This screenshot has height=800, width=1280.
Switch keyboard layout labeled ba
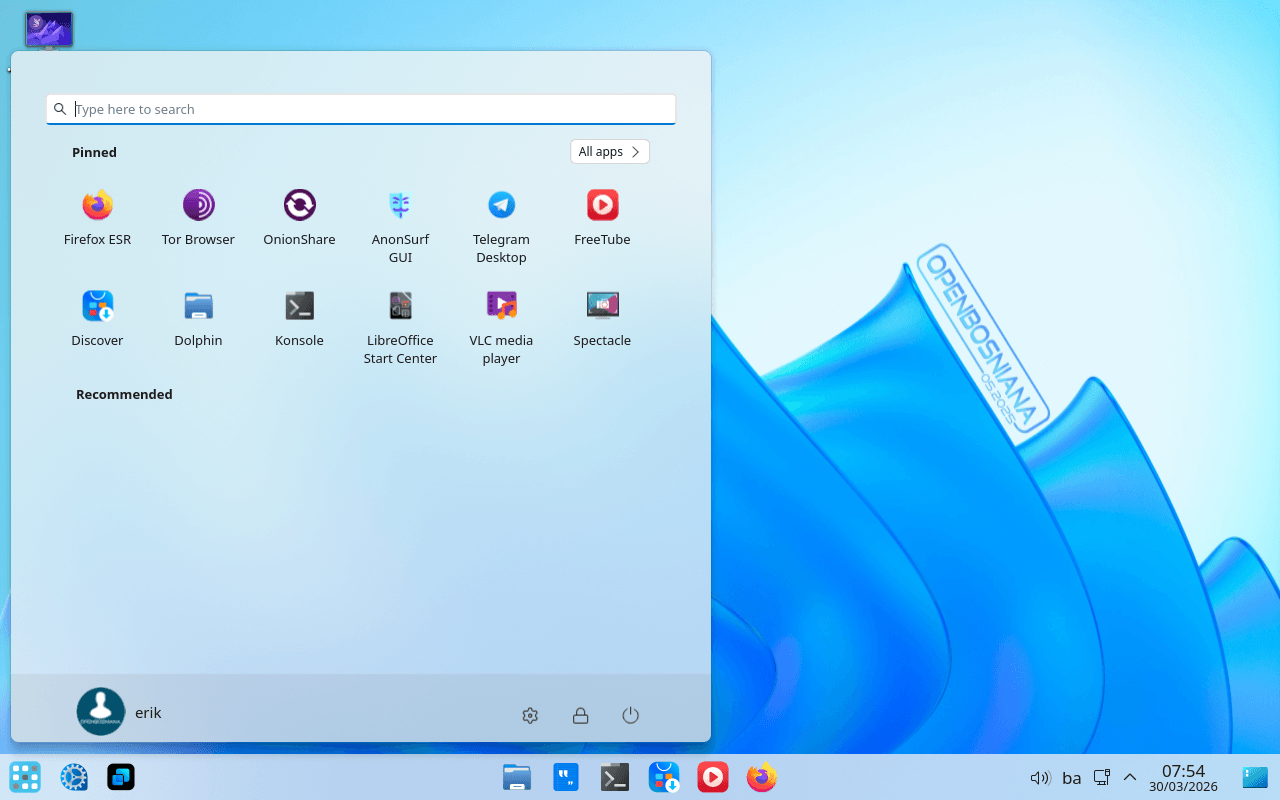pyautogui.click(x=1071, y=777)
